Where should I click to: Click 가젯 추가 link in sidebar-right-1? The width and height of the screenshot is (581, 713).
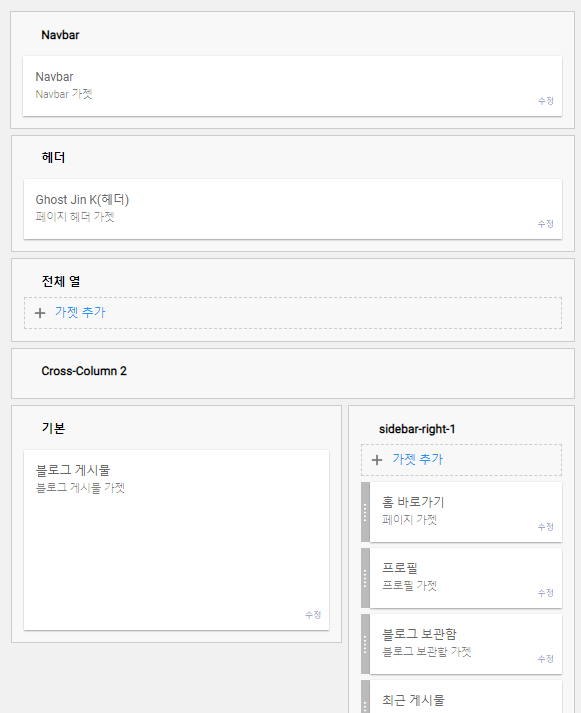point(417,459)
